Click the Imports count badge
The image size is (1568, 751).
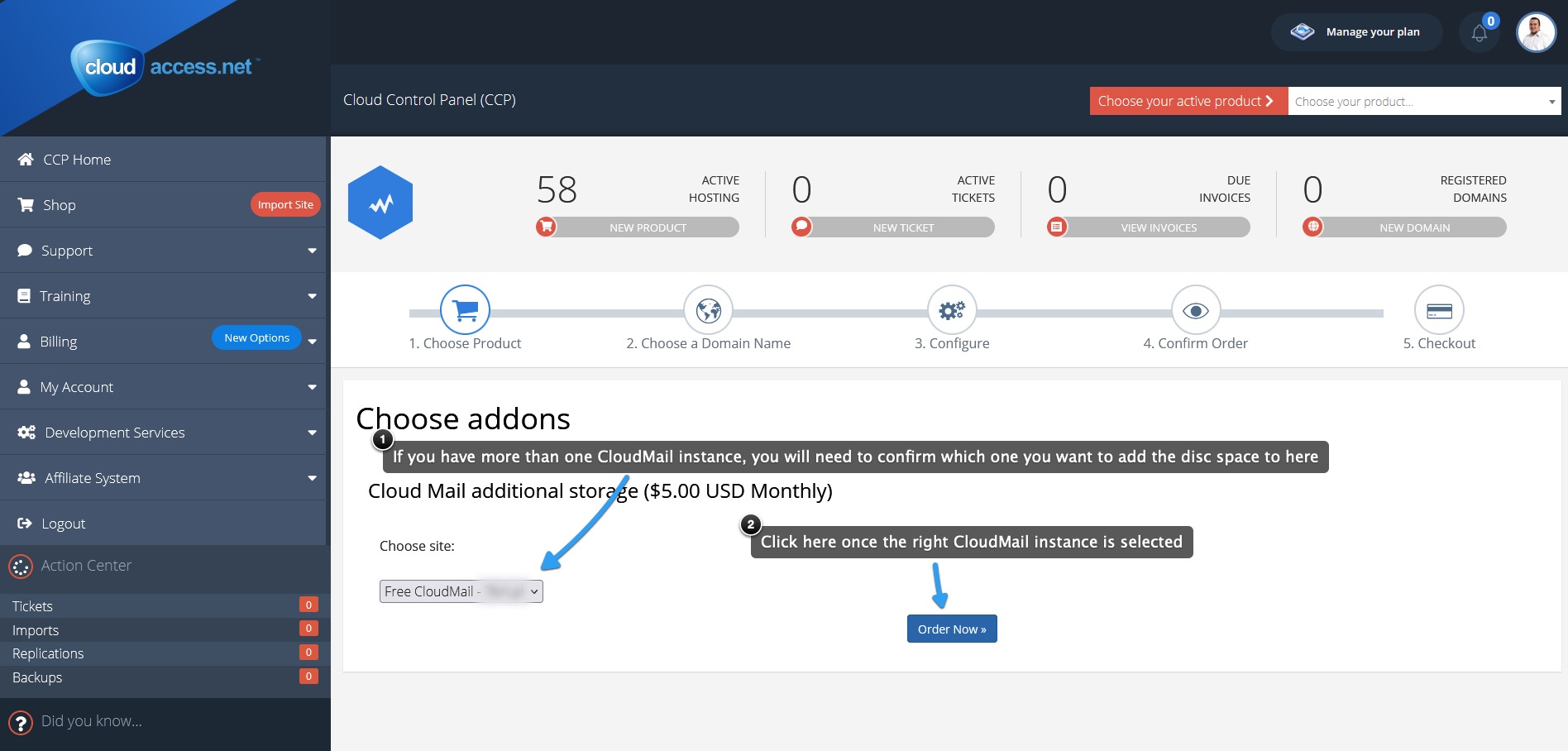tap(308, 629)
